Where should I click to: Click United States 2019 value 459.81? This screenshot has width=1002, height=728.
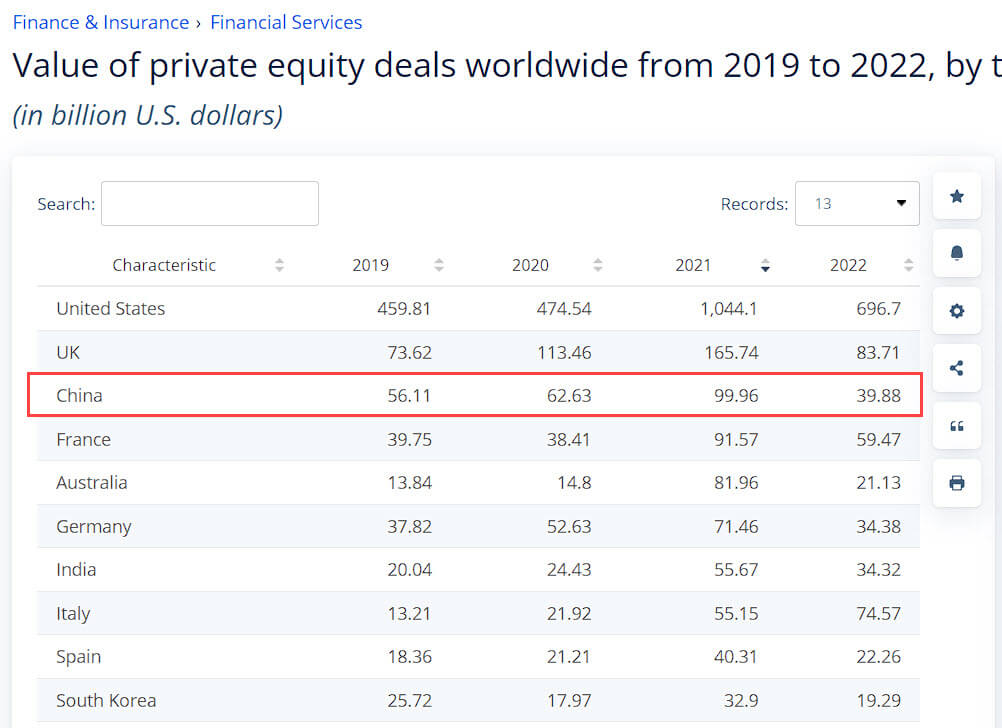tap(404, 309)
